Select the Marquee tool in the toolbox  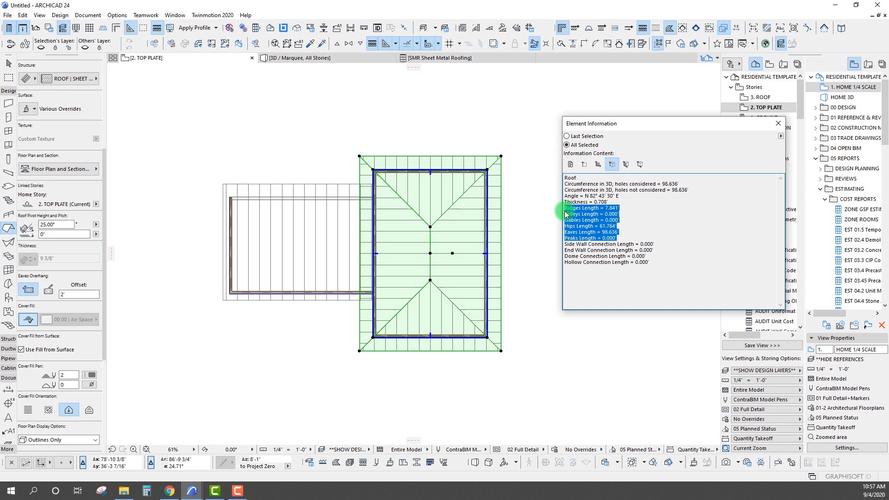pyautogui.click(x=8, y=78)
